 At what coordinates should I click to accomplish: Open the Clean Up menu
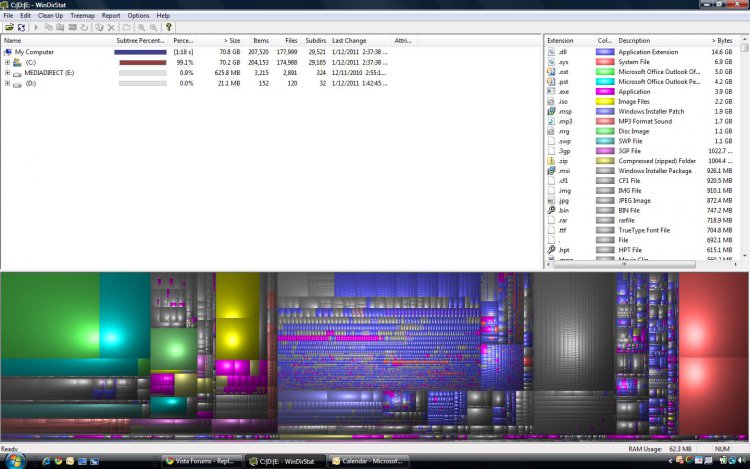[50, 16]
